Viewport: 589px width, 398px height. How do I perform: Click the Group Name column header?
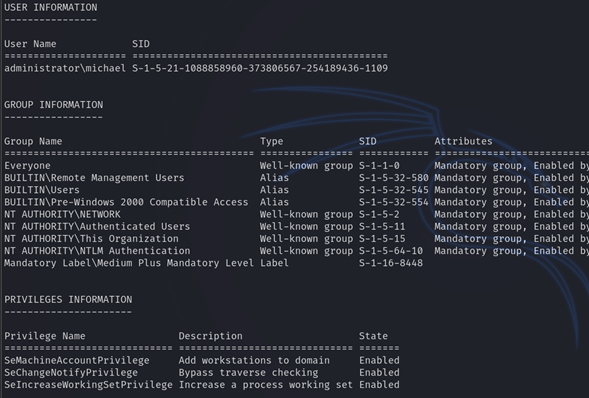coord(33,141)
